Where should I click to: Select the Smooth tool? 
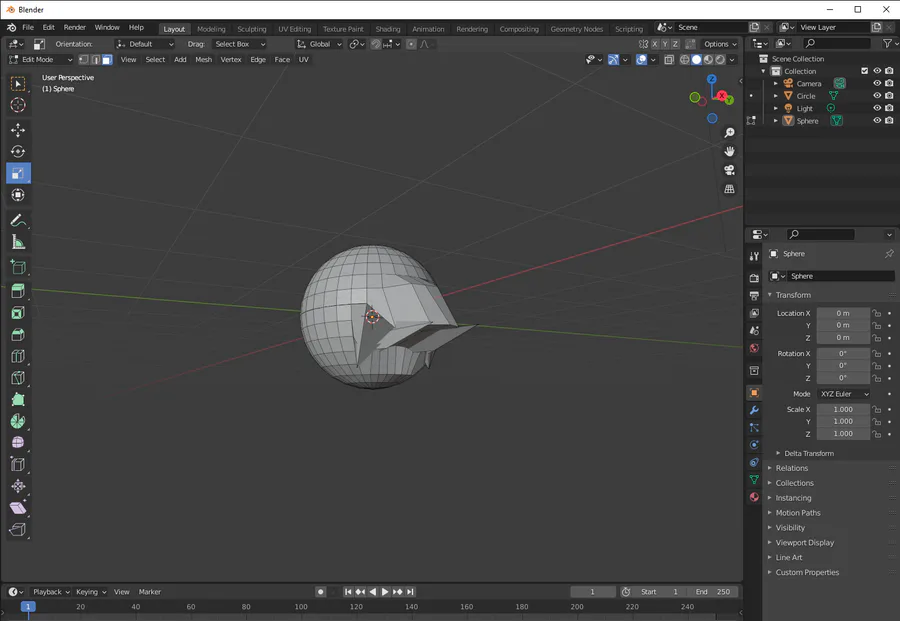point(18,443)
